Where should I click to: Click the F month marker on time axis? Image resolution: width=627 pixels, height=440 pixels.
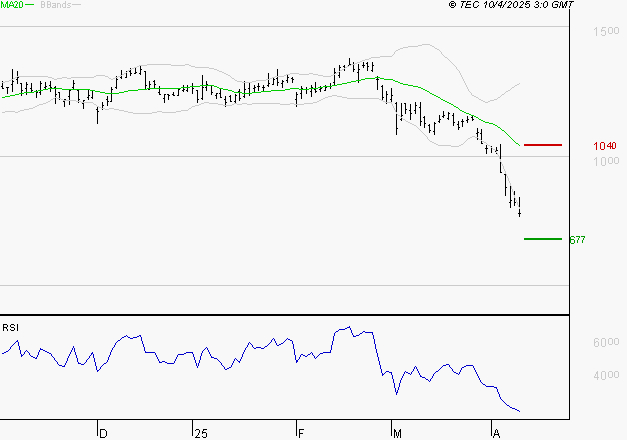pos(301,432)
